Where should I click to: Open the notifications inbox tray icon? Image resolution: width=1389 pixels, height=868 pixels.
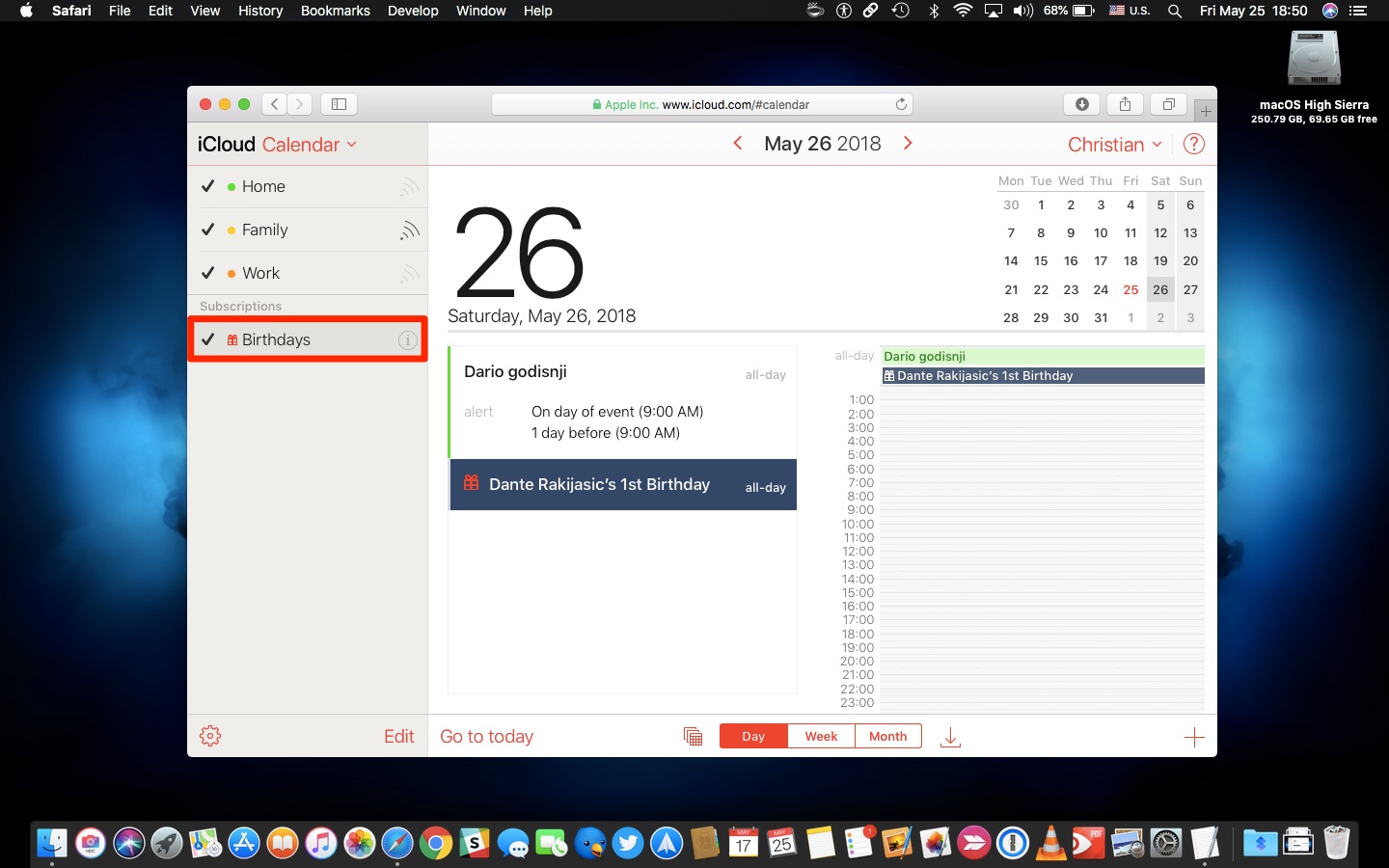[x=950, y=738]
